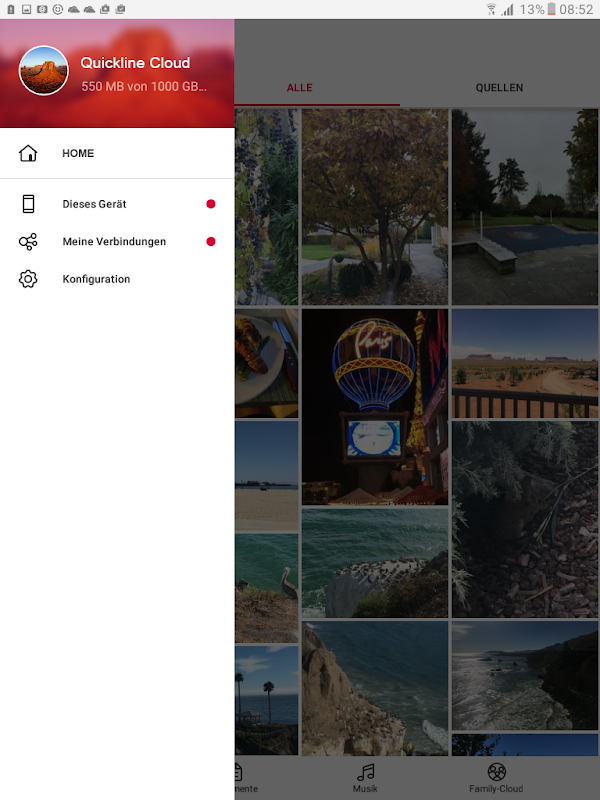Viewport: 600px width, 800px height.
Task: Open the desert mesa landscape photo
Action: (525, 363)
